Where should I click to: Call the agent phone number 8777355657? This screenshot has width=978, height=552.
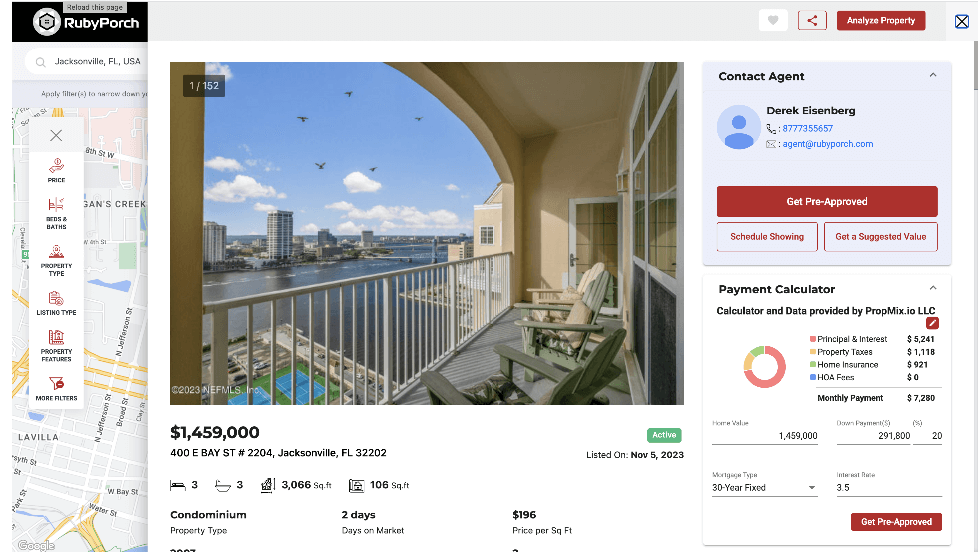pos(807,128)
